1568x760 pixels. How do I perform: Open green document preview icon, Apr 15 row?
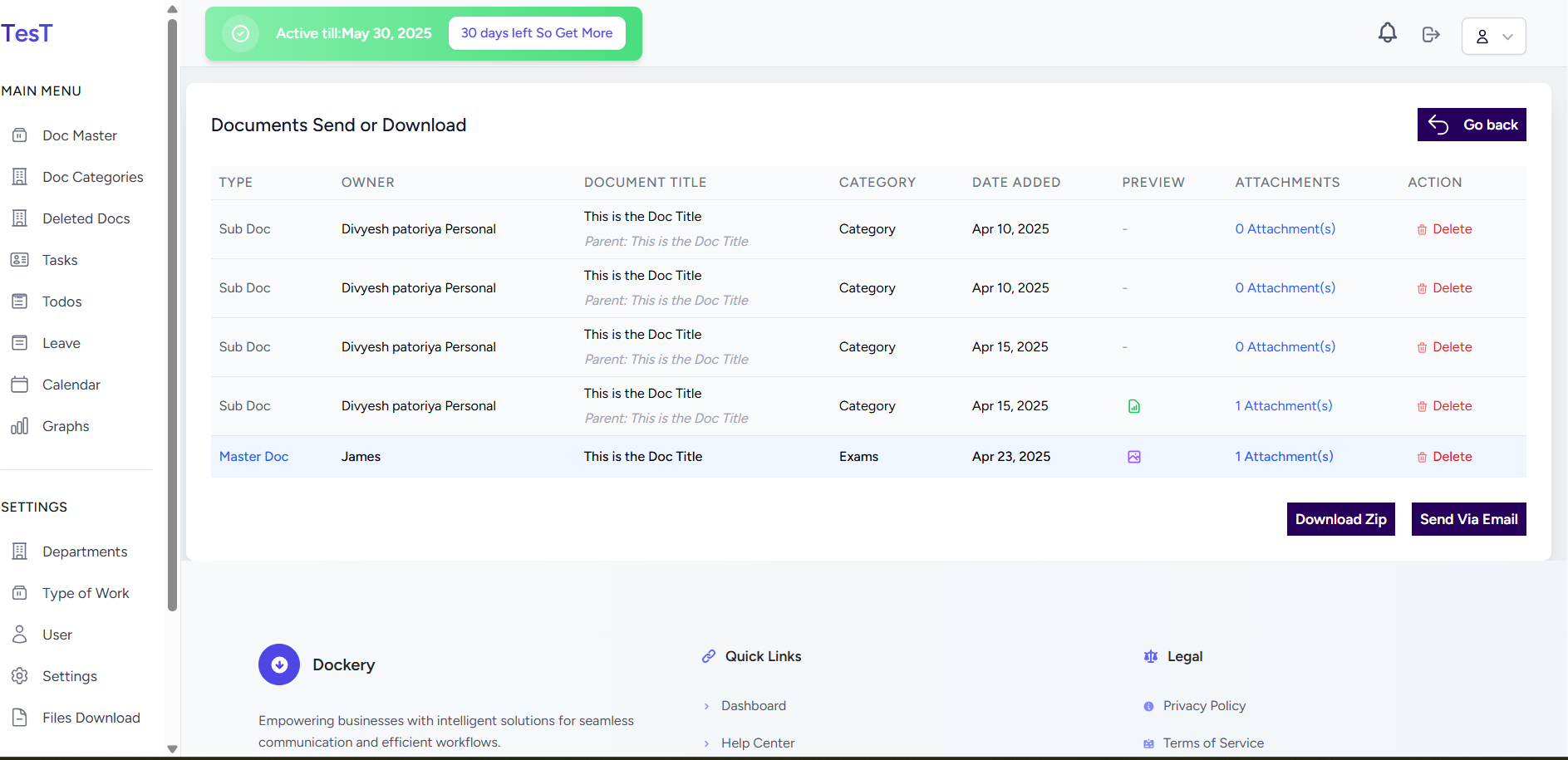tap(1134, 406)
